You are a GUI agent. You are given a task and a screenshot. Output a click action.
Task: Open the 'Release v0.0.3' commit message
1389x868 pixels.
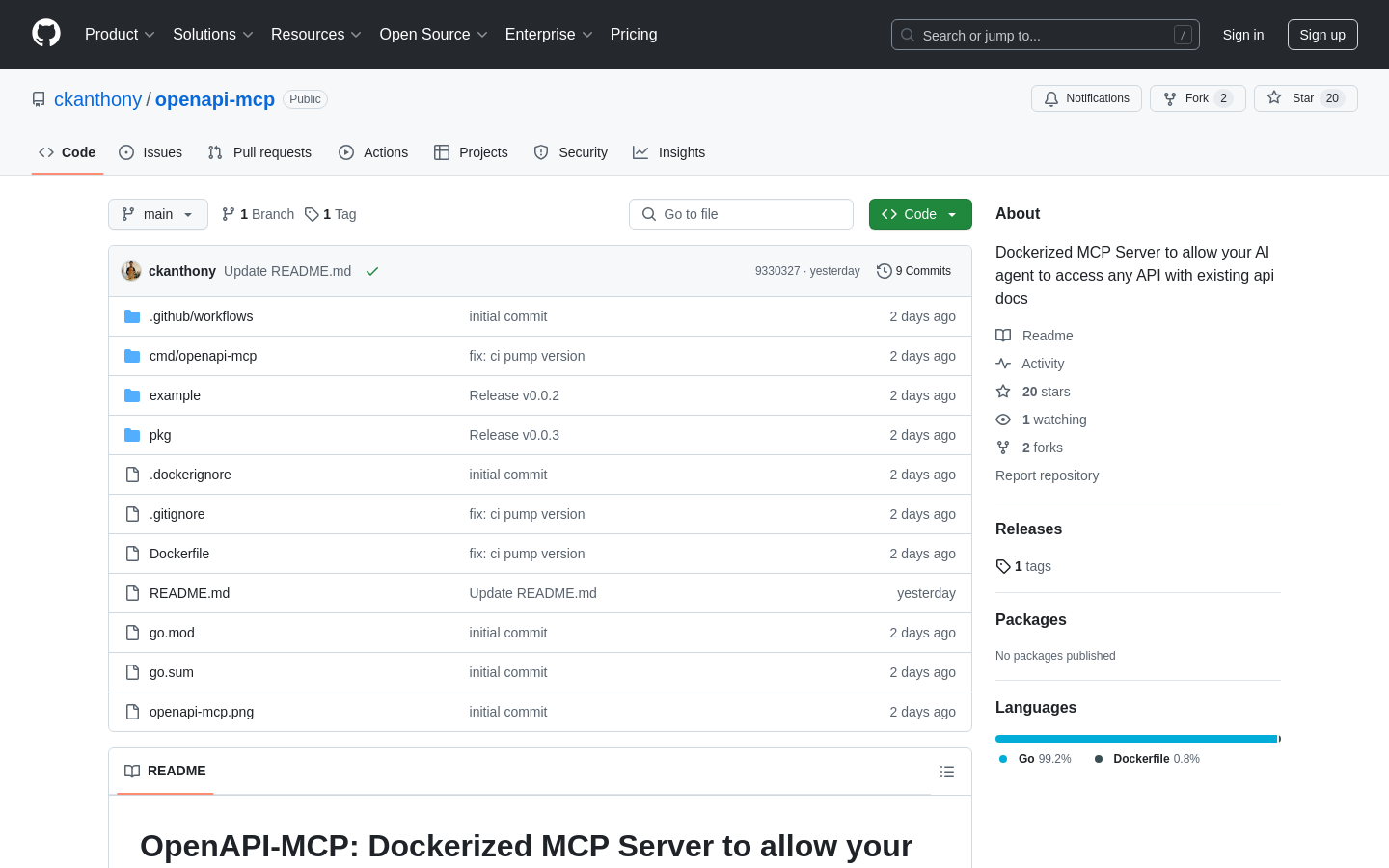click(514, 435)
